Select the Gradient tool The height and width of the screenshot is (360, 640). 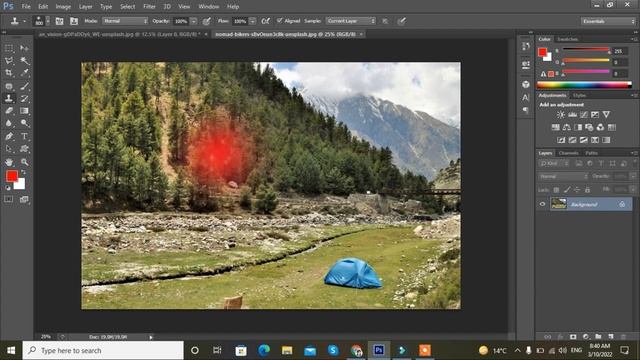pos(24,111)
